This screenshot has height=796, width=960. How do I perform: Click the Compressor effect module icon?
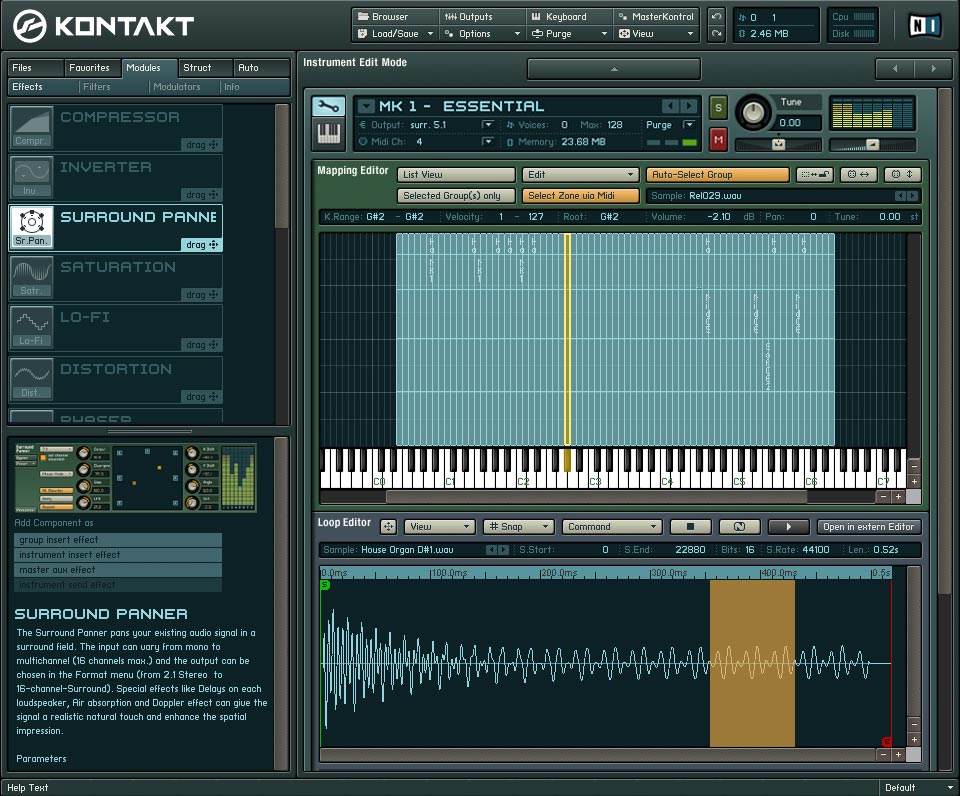31,127
